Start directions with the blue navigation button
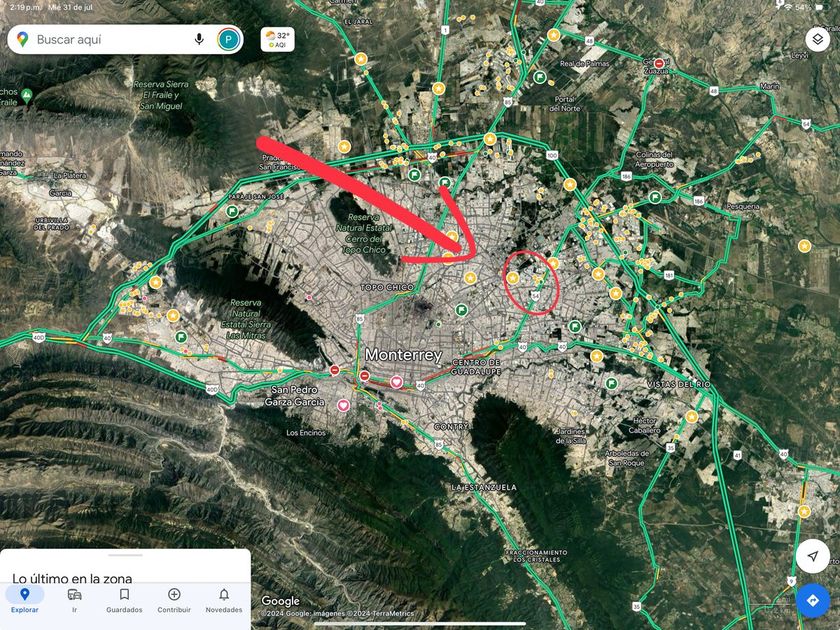Screen dimensions: 840x630 pyautogui.click(x=812, y=600)
